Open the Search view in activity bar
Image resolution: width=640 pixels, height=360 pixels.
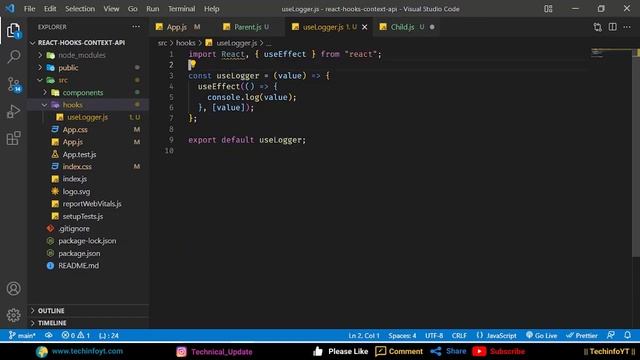(x=13, y=57)
